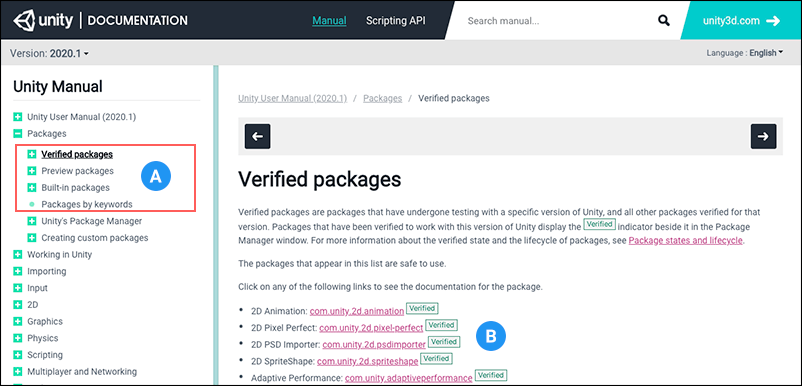
Task: Expand Creating custom packages node
Action: (x=32, y=238)
